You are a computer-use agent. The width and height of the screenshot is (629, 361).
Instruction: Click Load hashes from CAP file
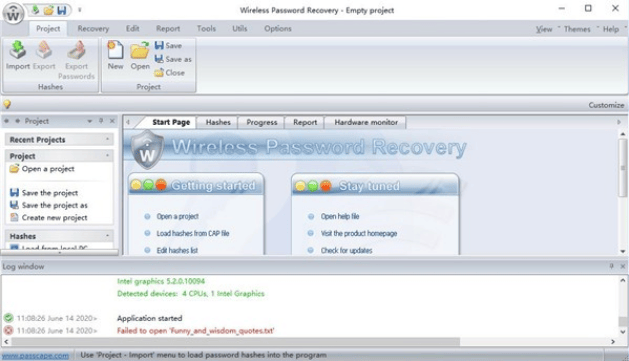click(193, 233)
